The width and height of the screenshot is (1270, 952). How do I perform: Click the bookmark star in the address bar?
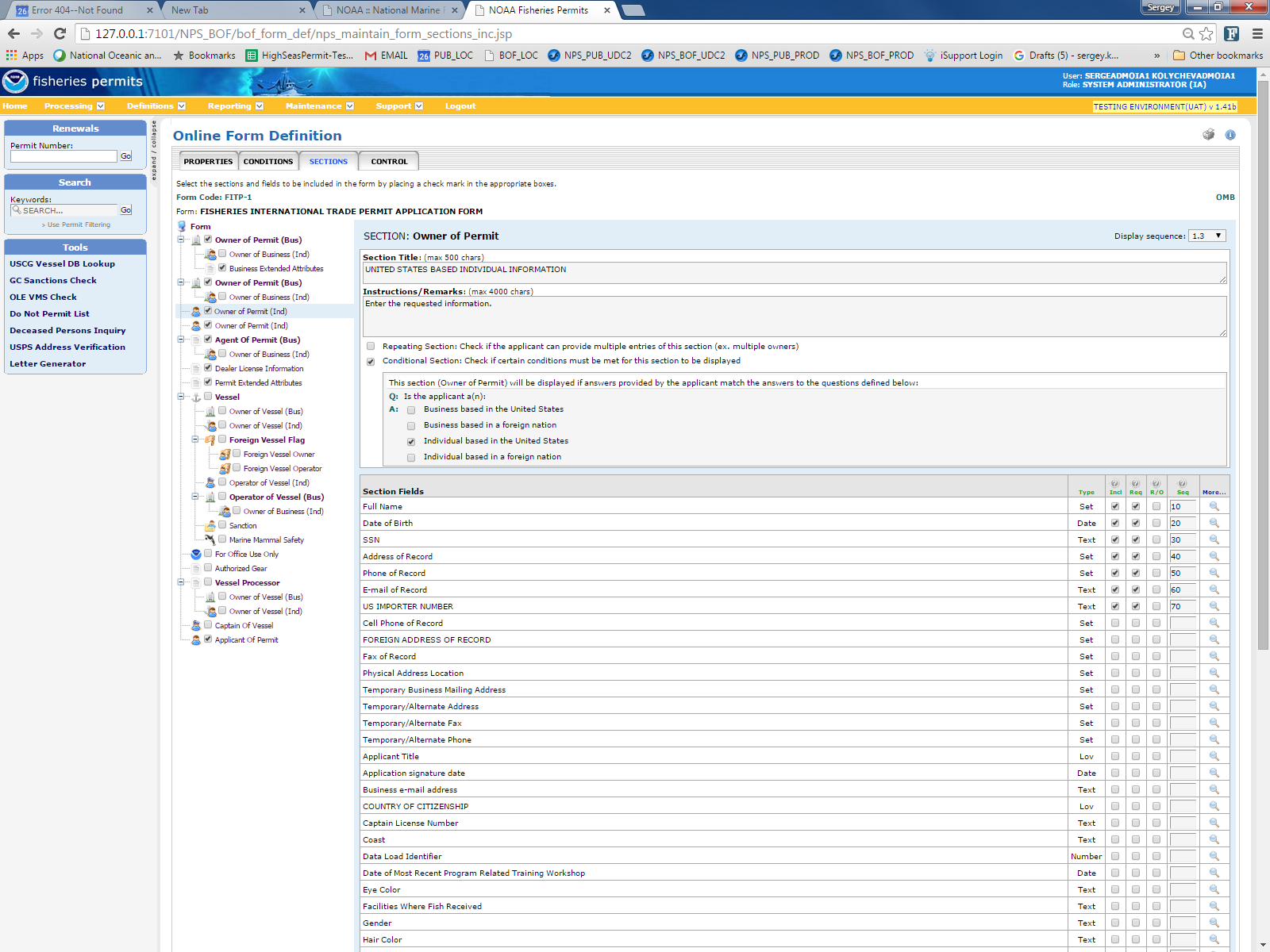click(1206, 33)
